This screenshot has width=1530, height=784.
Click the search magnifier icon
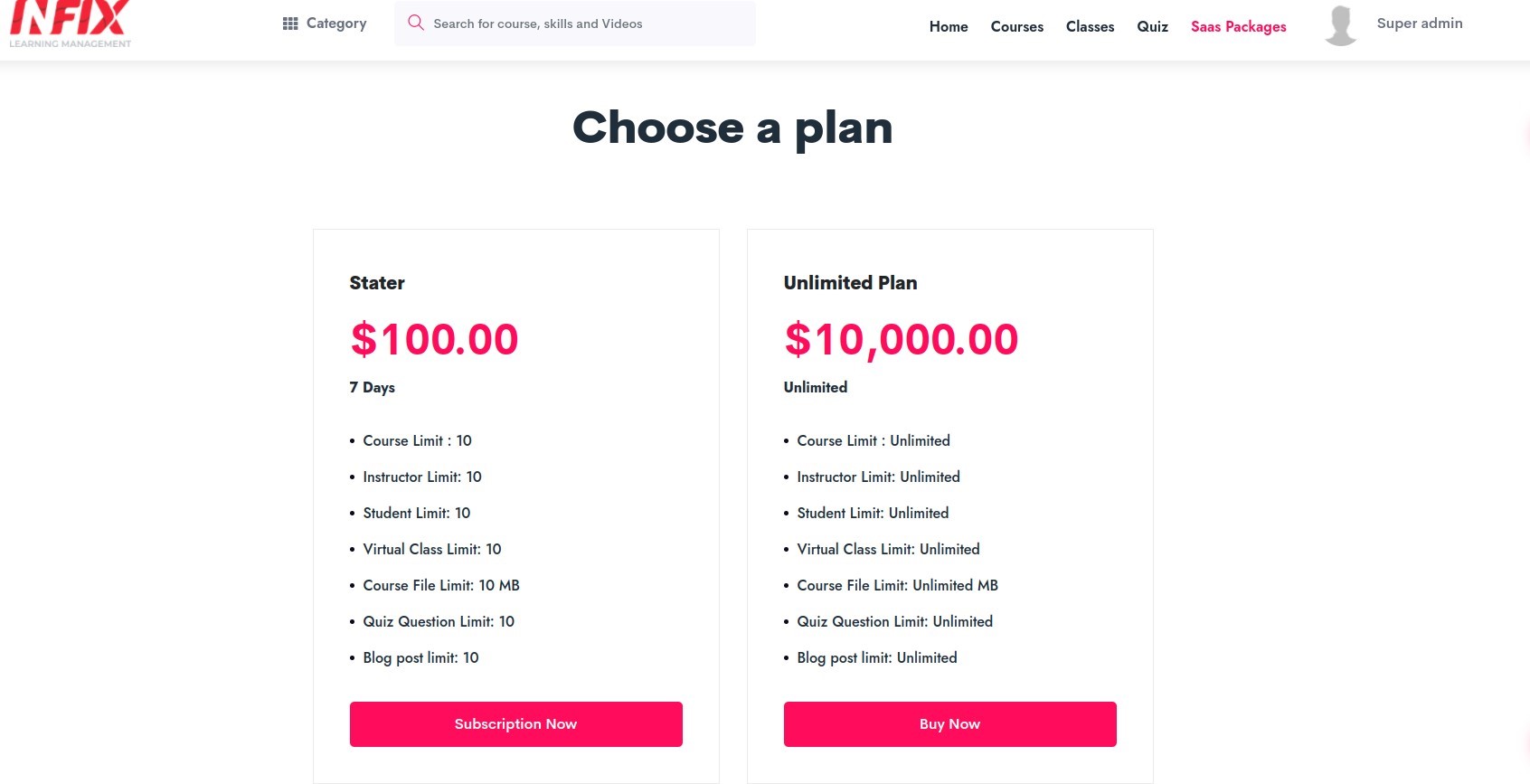[x=416, y=23]
